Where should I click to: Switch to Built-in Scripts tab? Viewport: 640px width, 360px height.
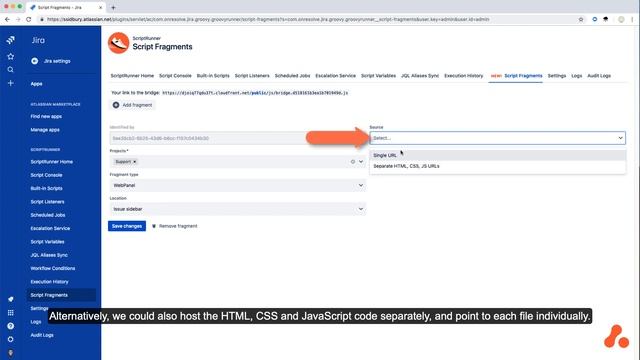coord(213,76)
